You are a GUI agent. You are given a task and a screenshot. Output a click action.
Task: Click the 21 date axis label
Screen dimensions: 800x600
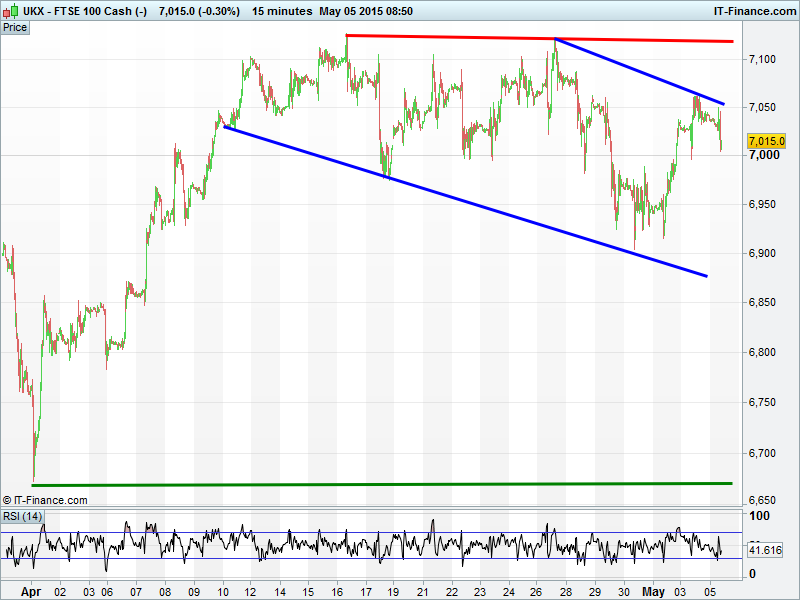tap(422, 592)
